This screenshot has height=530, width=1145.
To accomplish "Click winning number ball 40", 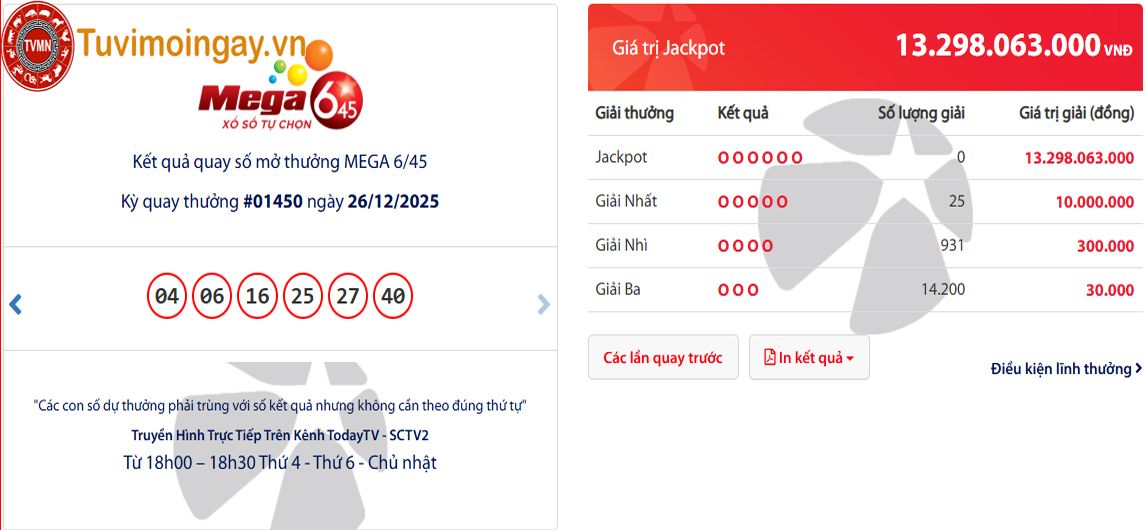I will (x=393, y=297).
